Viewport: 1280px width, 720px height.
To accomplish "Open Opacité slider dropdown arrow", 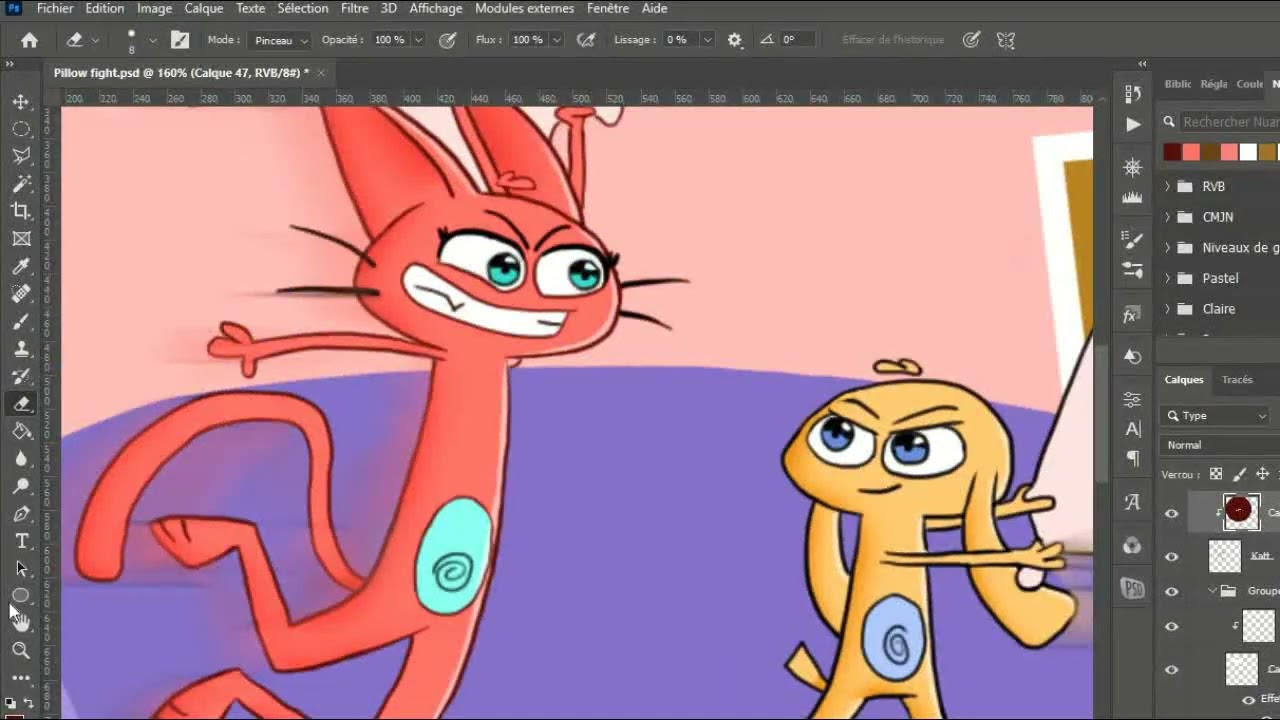I will [418, 40].
